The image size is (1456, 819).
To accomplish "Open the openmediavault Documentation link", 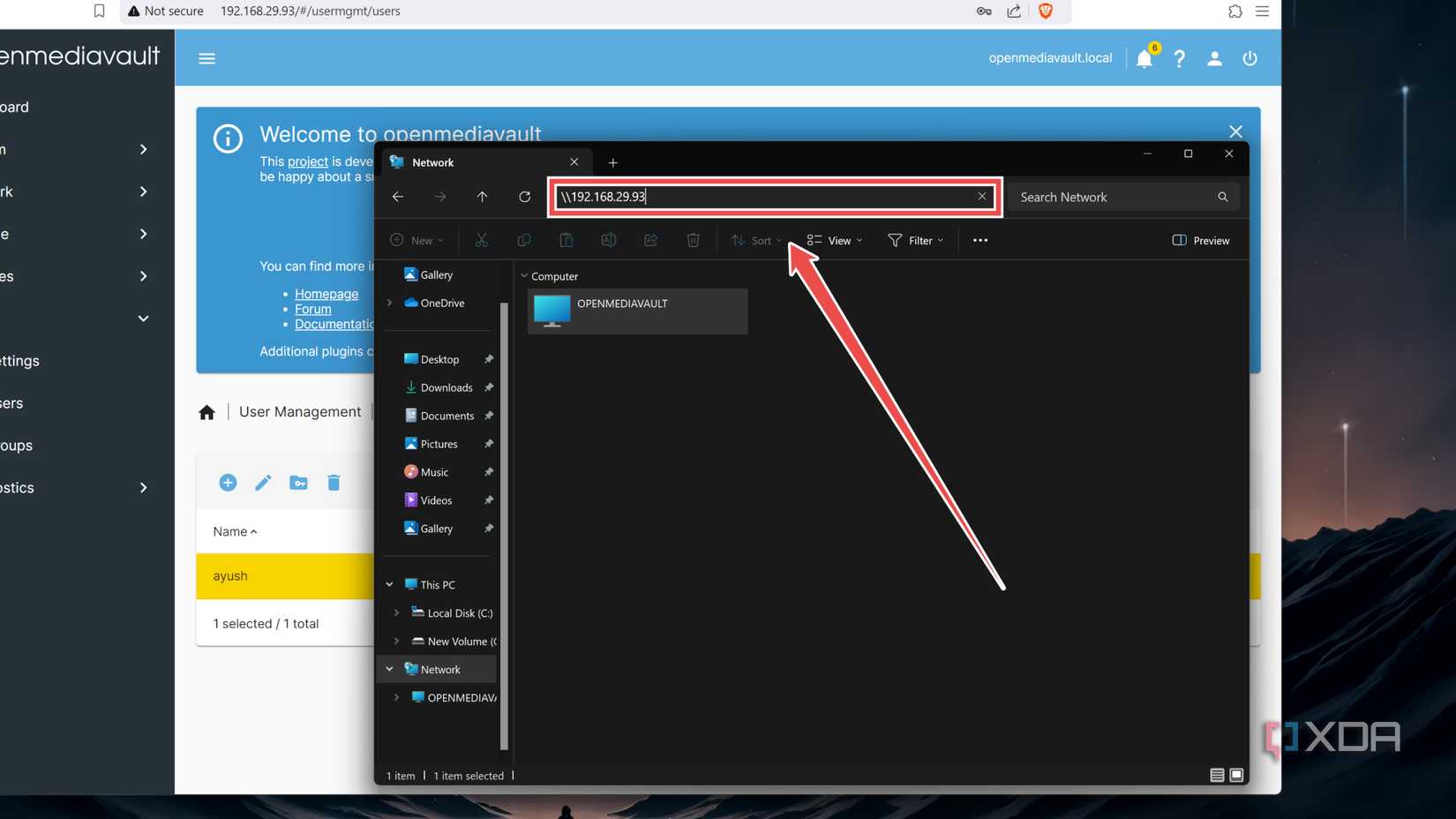I will point(334,324).
